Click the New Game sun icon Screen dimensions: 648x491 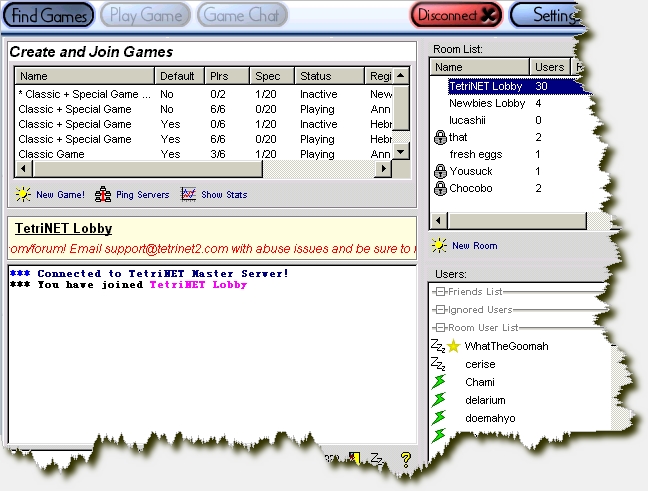pos(23,194)
